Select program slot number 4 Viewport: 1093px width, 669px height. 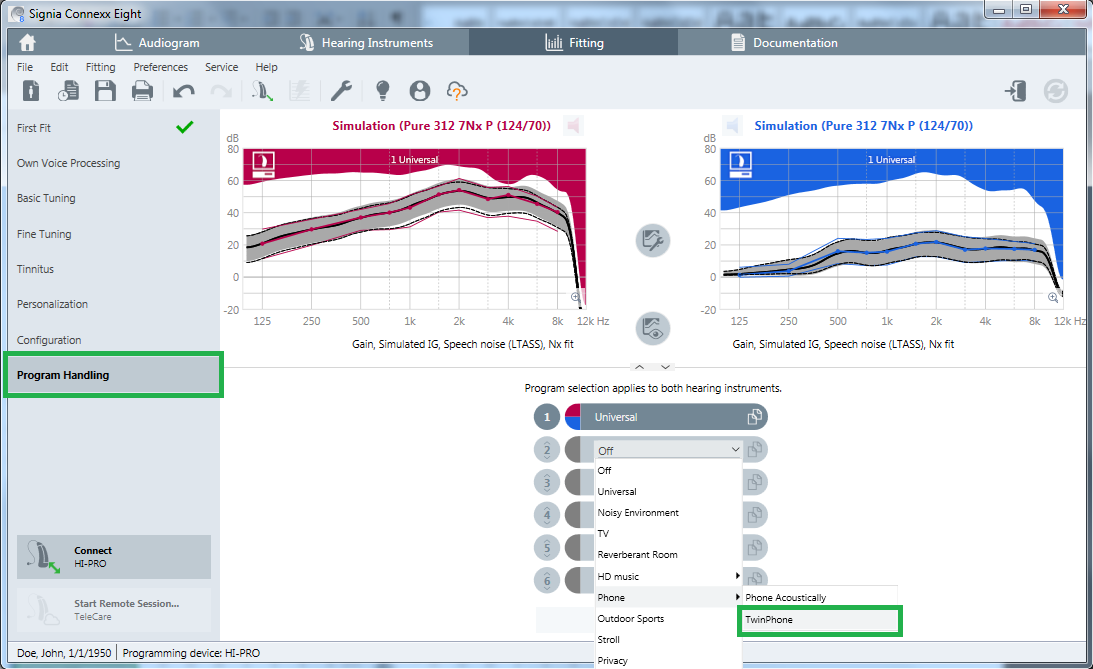point(546,515)
